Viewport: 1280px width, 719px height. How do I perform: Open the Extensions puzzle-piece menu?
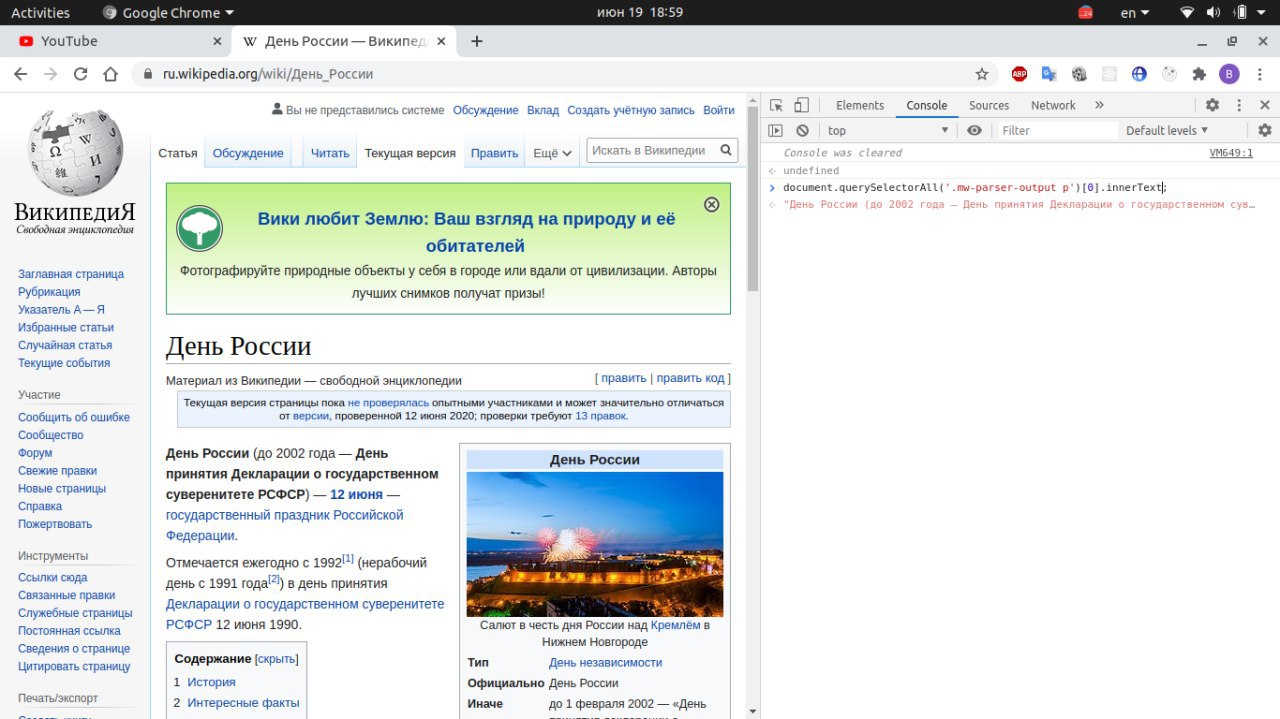click(x=1199, y=74)
